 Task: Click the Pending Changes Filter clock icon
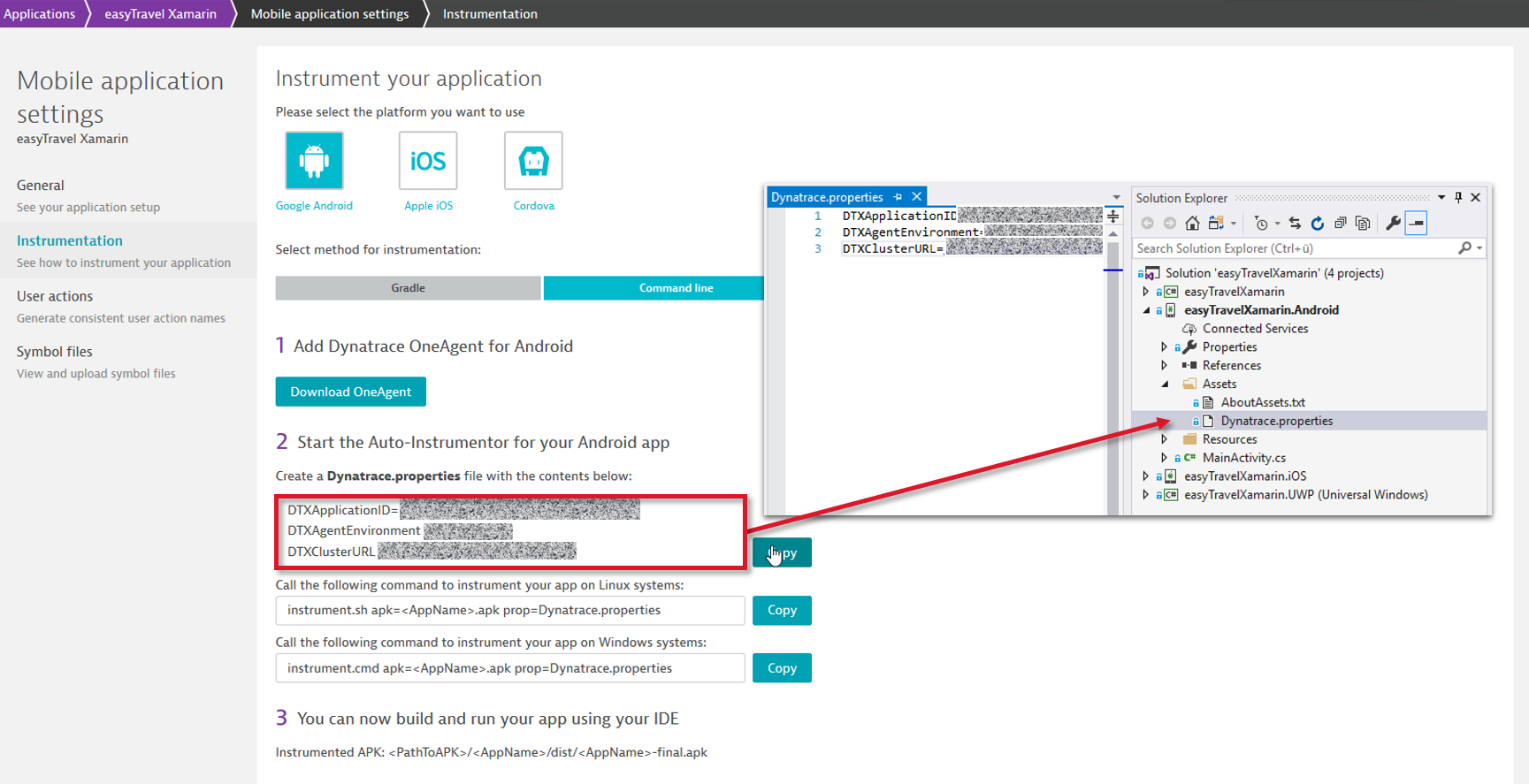(x=1261, y=224)
